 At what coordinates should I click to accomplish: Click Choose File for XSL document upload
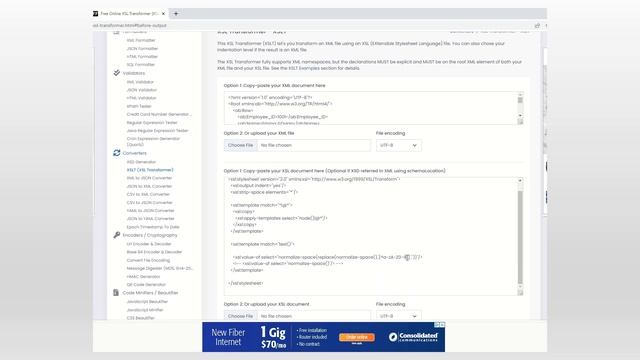coord(240,316)
